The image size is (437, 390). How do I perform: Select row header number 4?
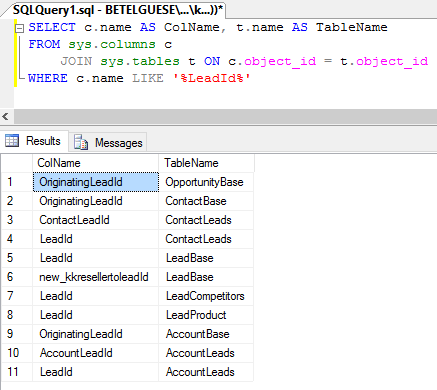click(x=17, y=239)
